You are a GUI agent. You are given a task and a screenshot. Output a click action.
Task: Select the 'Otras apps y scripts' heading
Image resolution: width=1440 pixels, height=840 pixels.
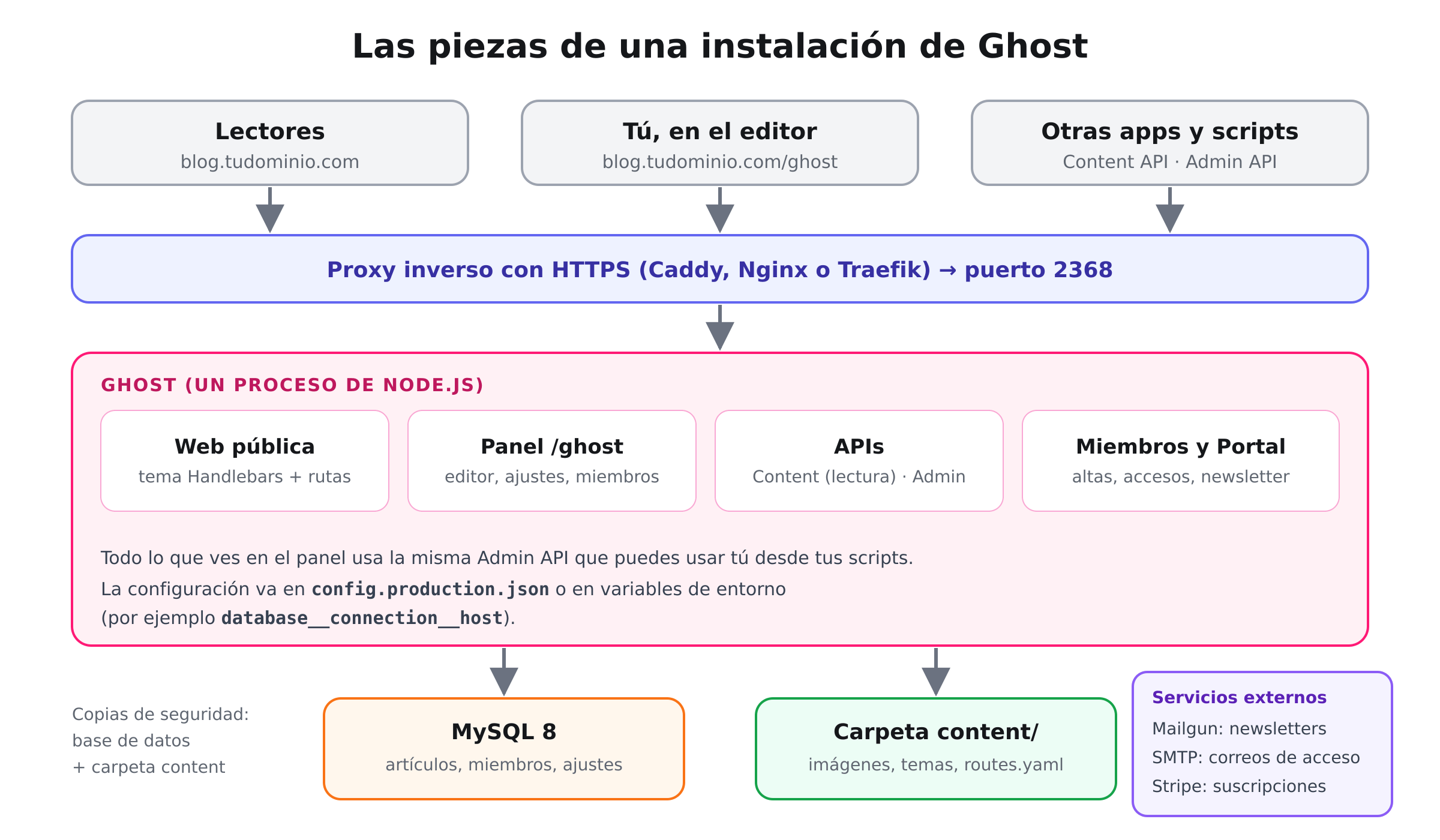click(x=1170, y=131)
